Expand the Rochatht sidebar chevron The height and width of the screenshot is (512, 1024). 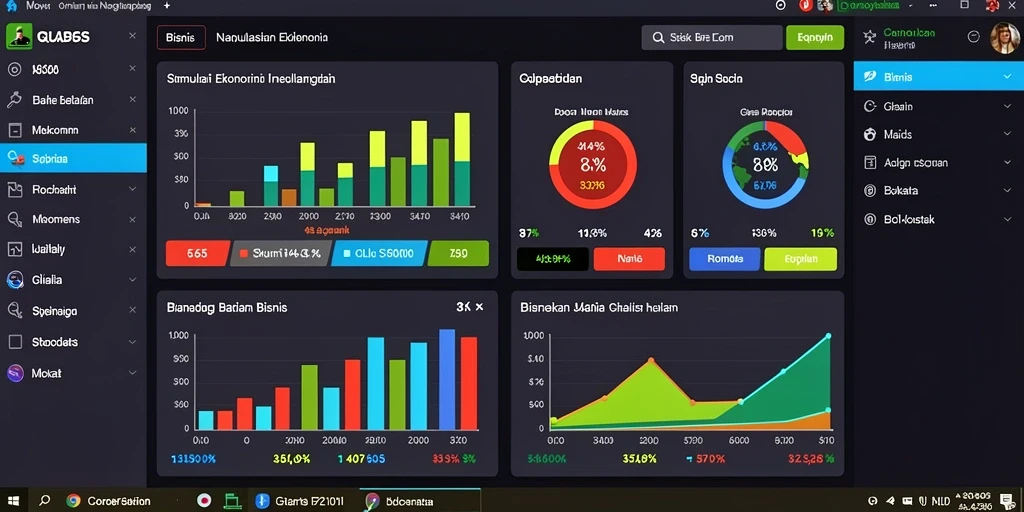(x=133, y=189)
